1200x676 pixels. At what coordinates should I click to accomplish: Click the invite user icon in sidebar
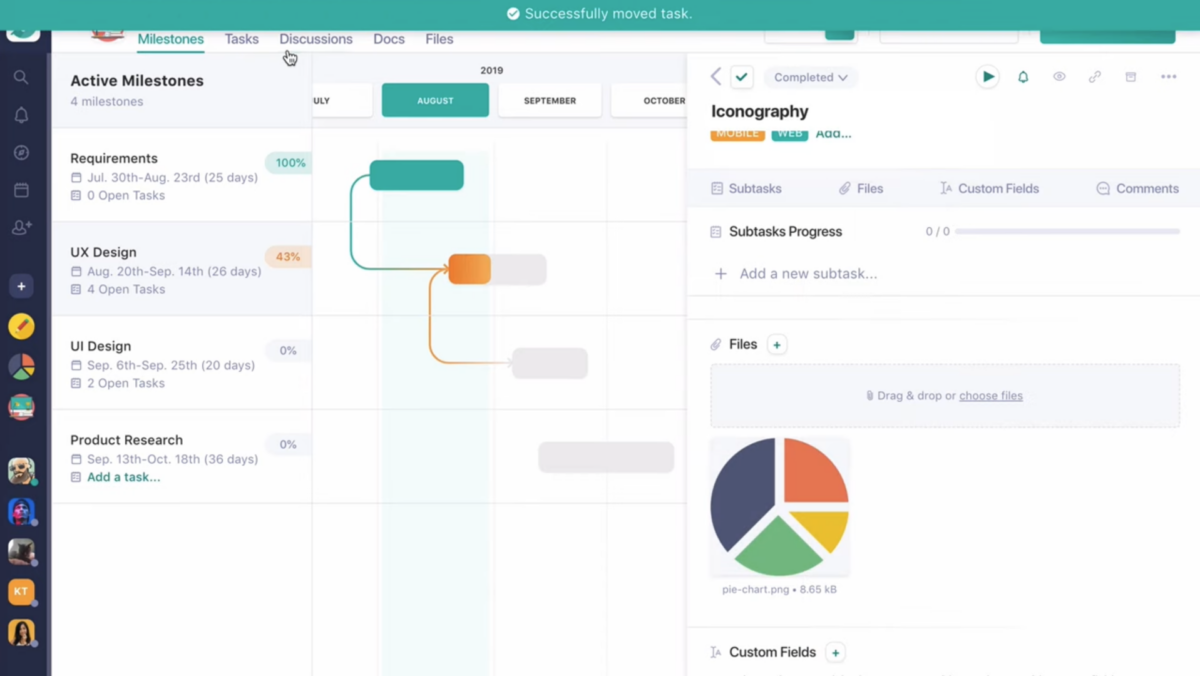pos(21,227)
